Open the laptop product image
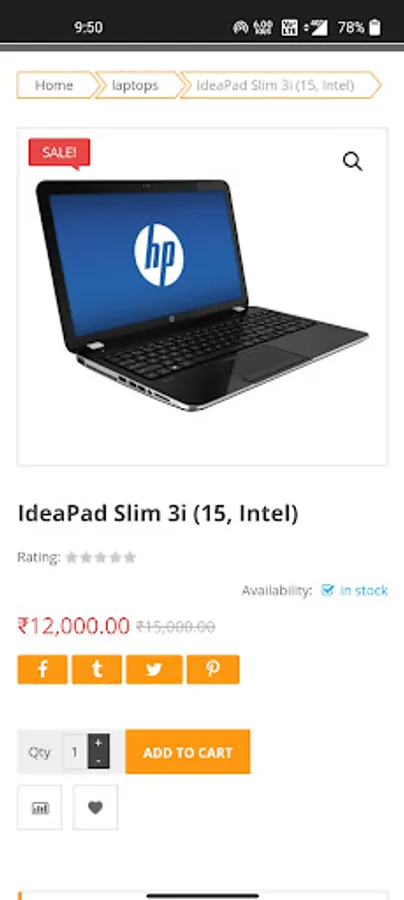 click(x=202, y=296)
